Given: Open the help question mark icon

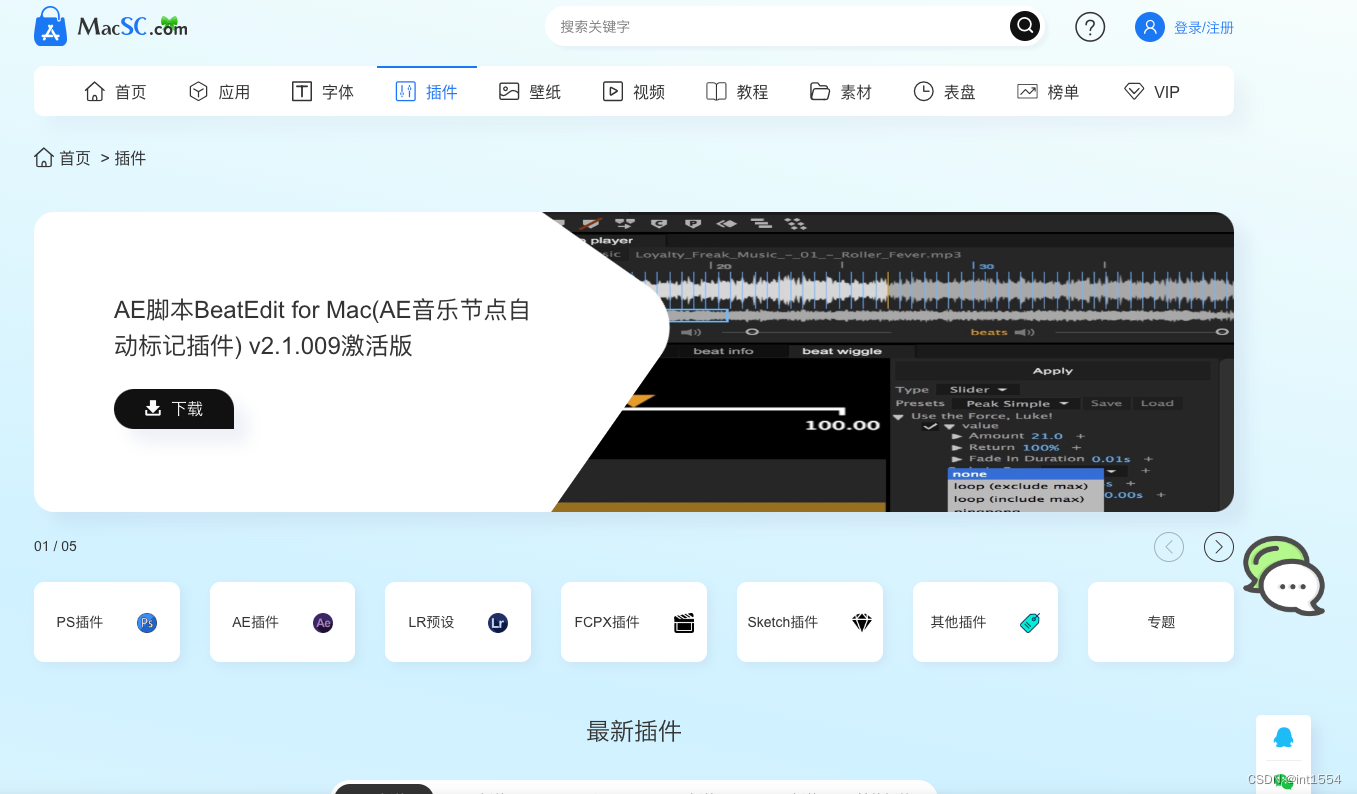Looking at the screenshot, I should (1090, 27).
